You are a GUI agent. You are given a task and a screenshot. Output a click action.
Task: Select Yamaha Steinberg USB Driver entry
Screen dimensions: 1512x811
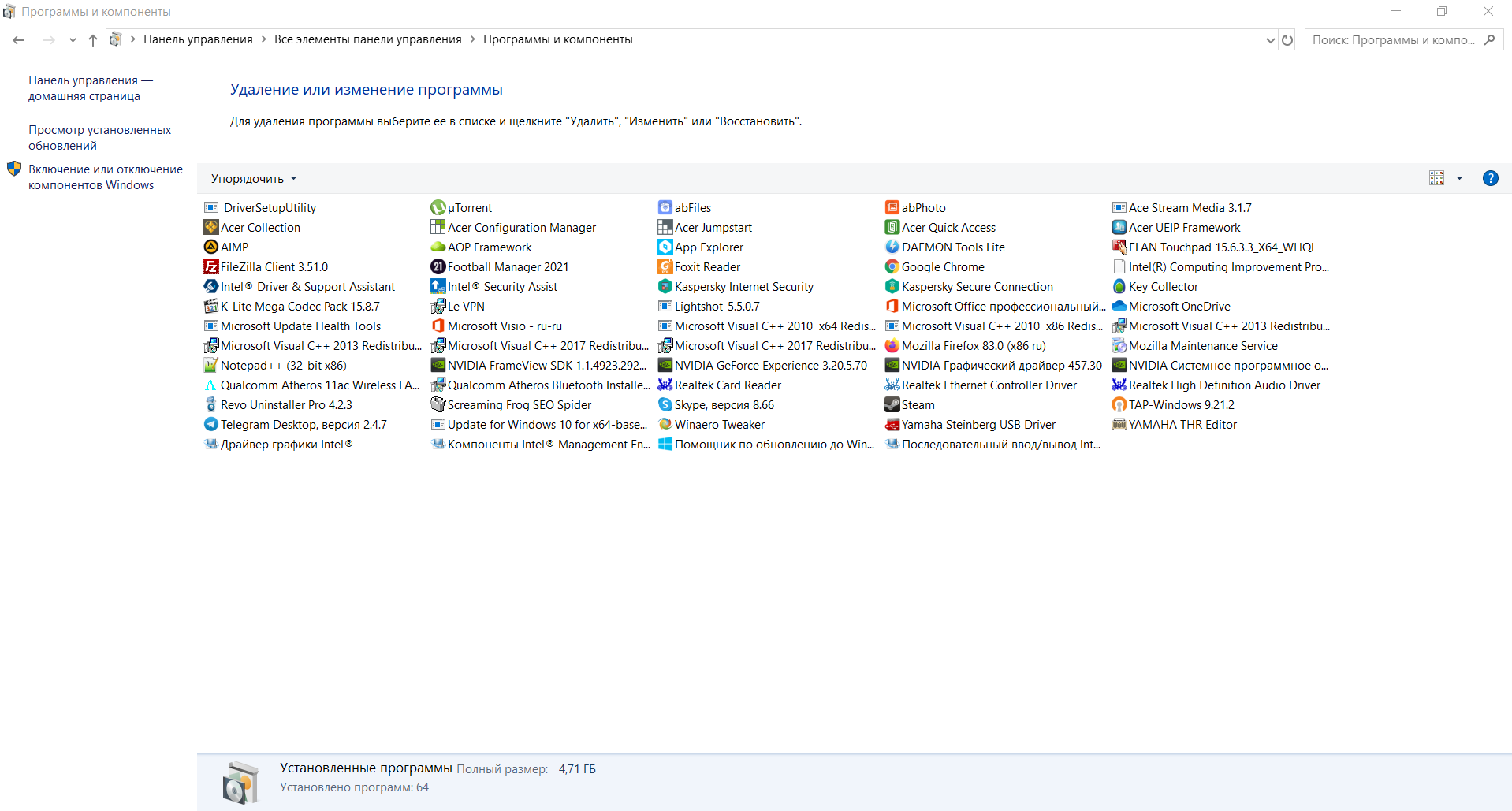pos(970,425)
